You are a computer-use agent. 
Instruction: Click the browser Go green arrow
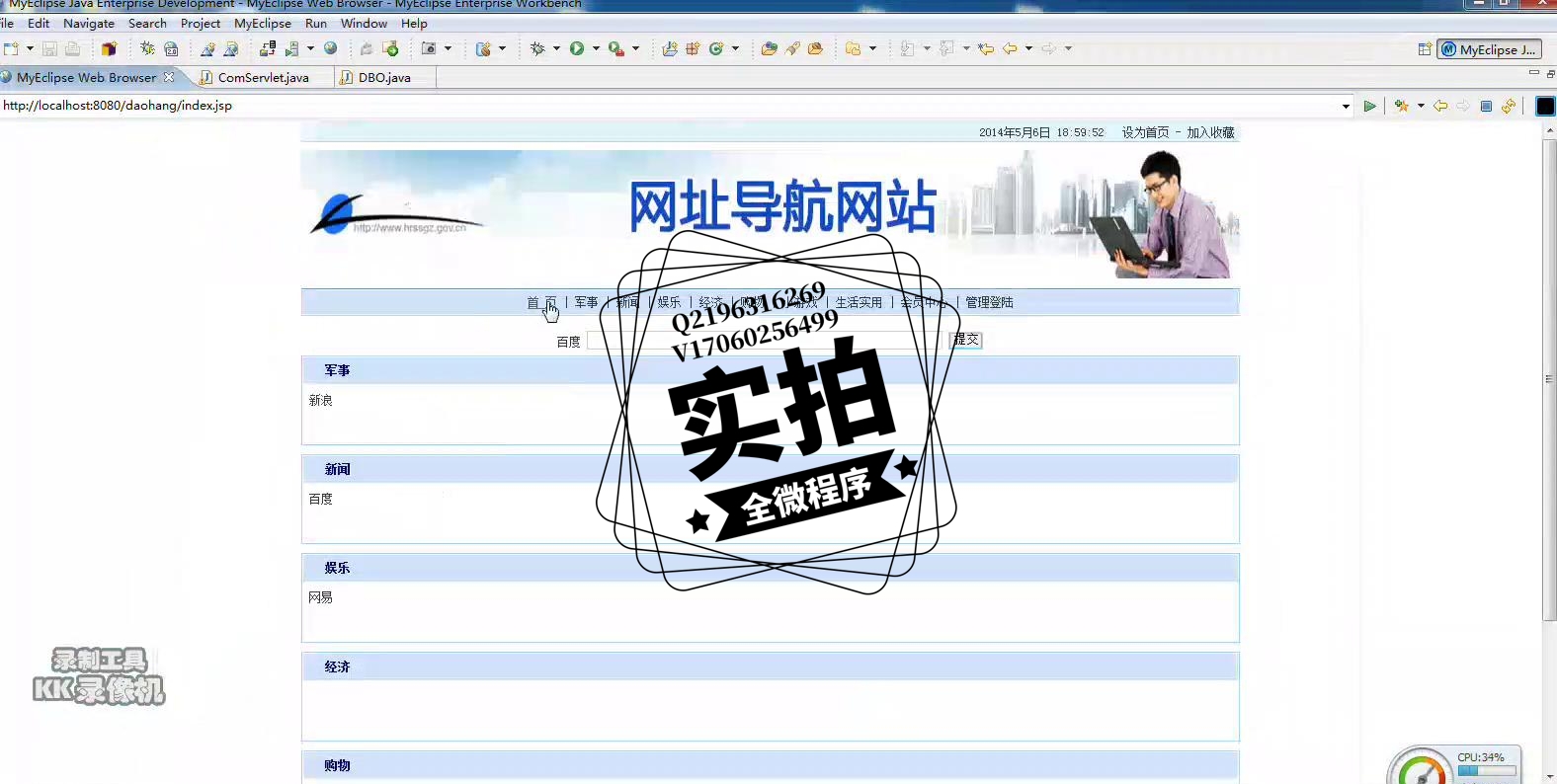(1369, 106)
